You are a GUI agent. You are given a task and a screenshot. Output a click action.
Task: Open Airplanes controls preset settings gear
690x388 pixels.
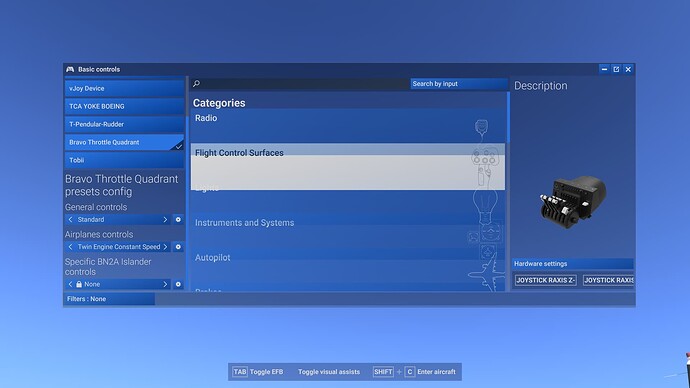click(x=178, y=247)
